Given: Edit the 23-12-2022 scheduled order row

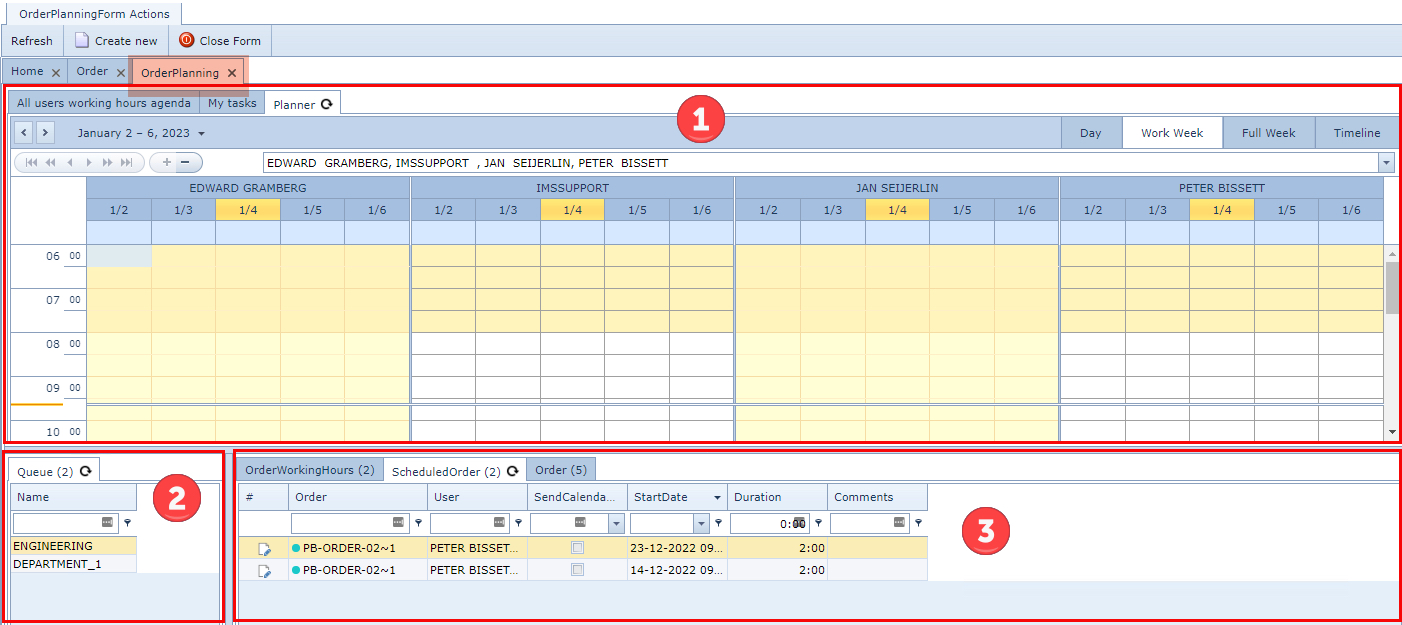Looking at the screenshot, I should 264,548.
